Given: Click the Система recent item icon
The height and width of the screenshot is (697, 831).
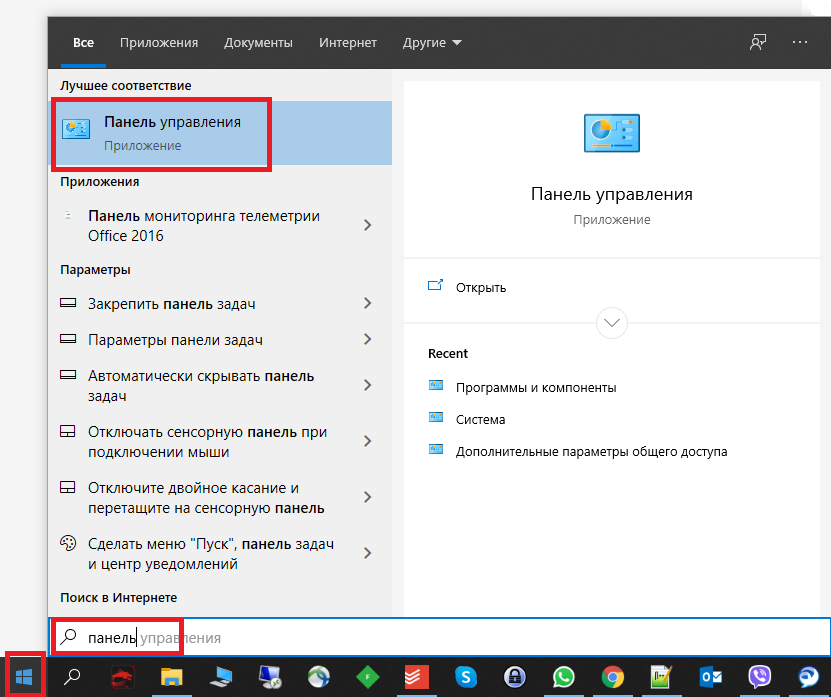Looking at the screenshot, I should click(x=436, y=418).
